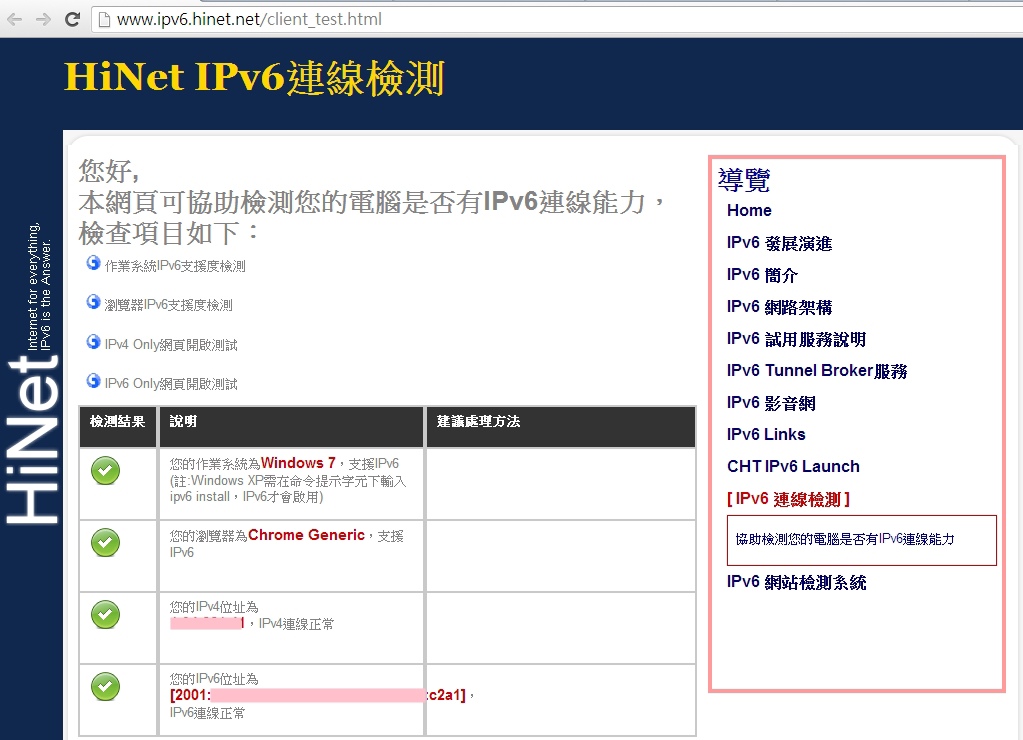1023x740 pixels.
Task: Click the bullet icon beside 作業系統IPv6支援度檢測
Action: [93, 263]
